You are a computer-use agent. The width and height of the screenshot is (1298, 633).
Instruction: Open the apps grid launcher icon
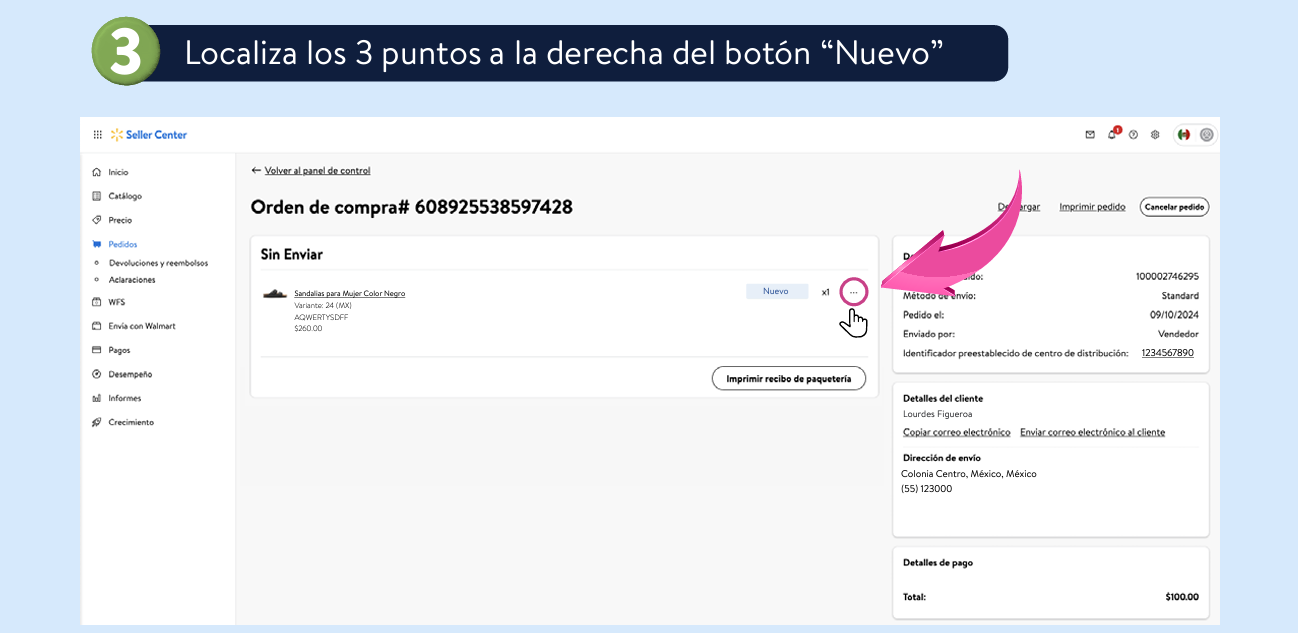[97, 135]
